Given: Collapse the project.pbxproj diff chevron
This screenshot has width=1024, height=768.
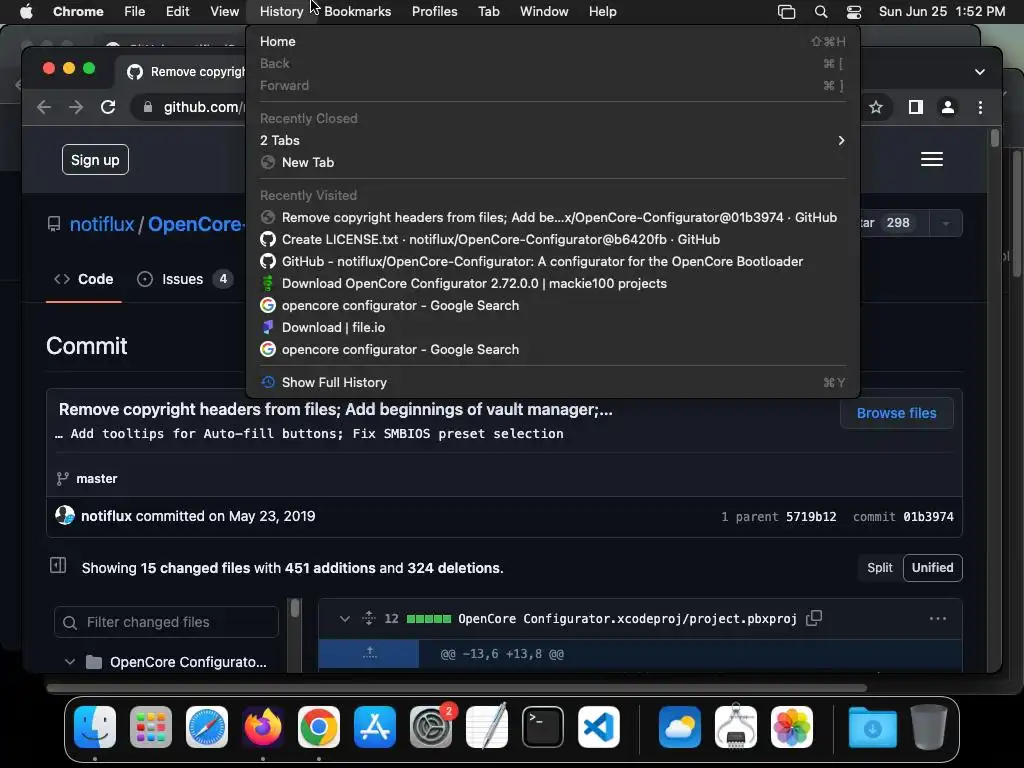Looking at the screenshot, I should pyautogui.click(x=344, y=618).
